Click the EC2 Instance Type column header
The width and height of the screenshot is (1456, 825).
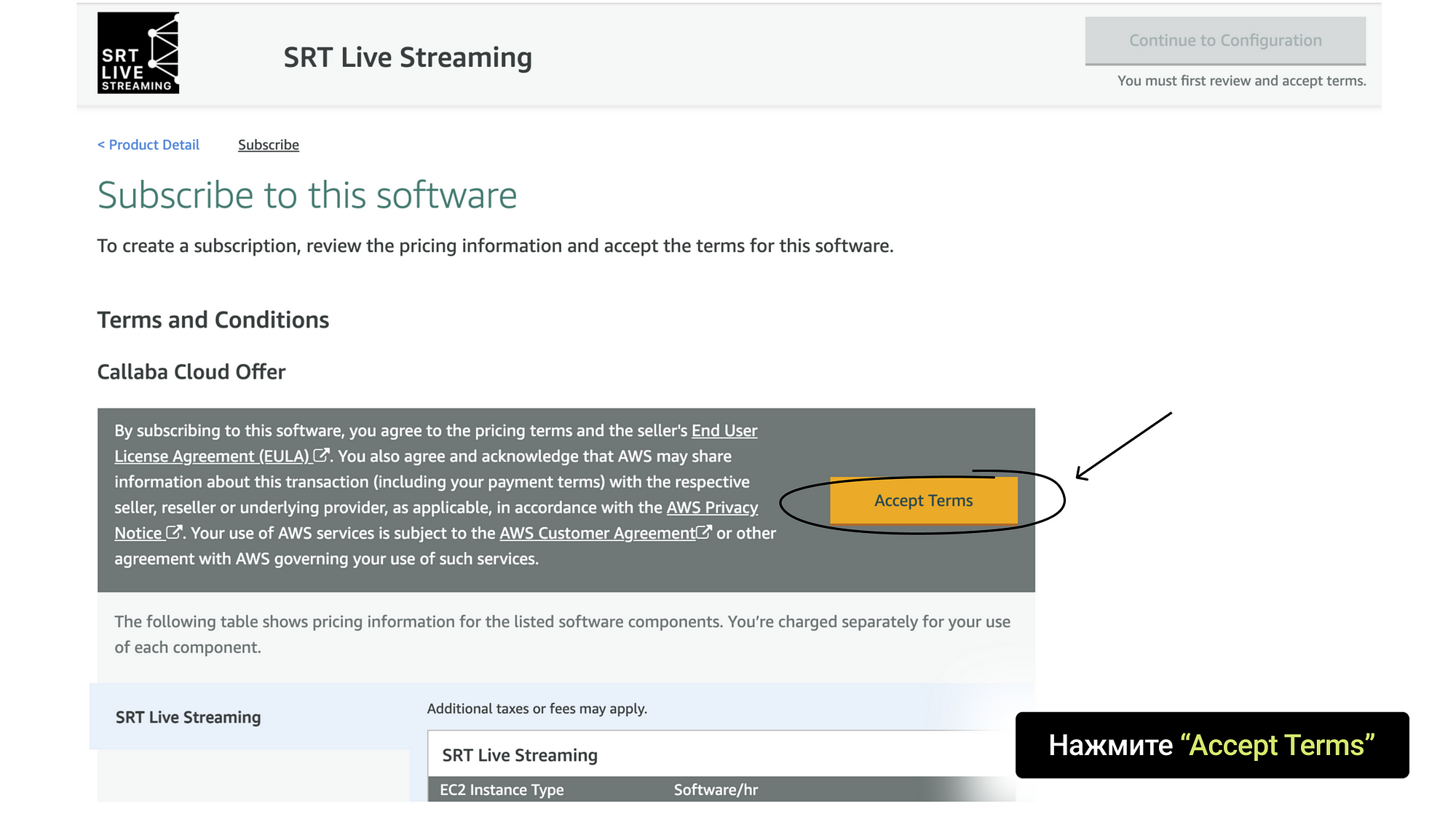coord(502,789)
